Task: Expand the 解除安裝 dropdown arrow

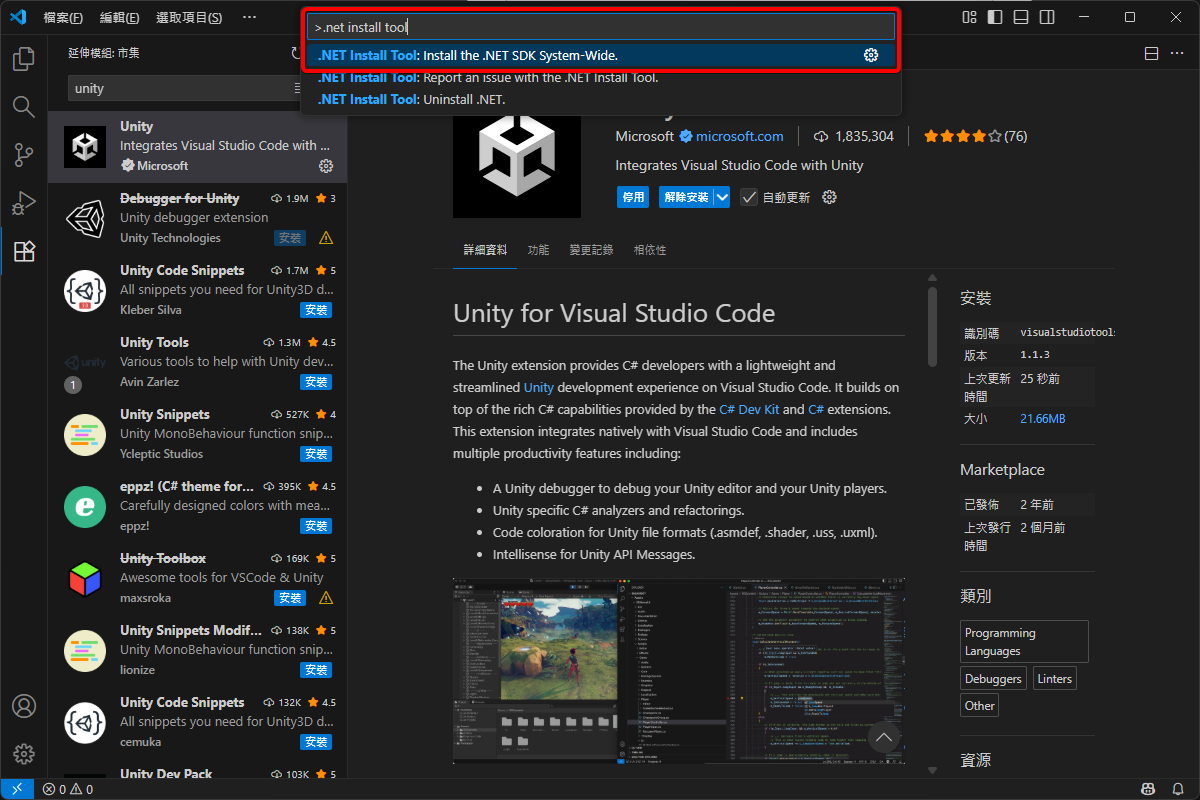Action: 722,198
